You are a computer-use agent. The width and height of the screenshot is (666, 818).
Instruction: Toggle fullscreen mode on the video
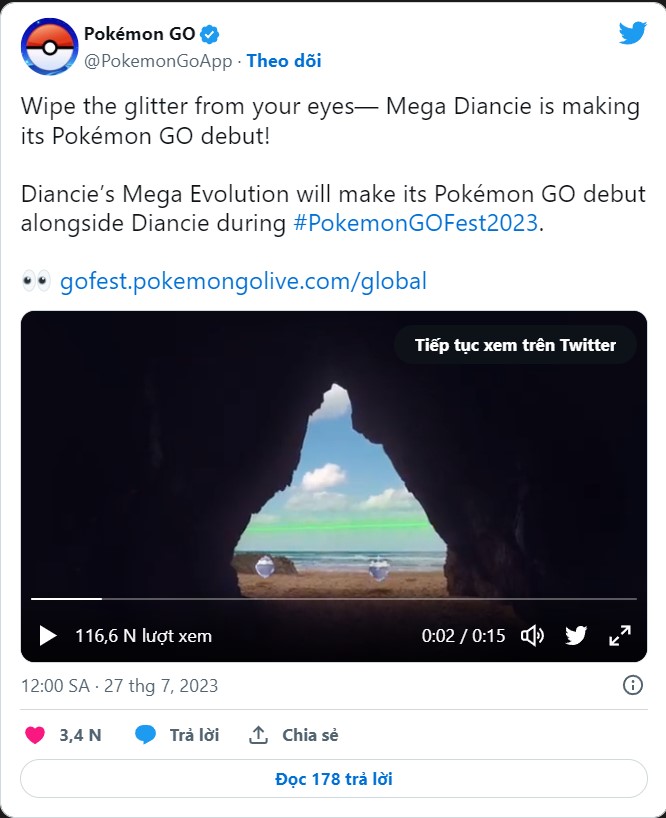point(621,634)
